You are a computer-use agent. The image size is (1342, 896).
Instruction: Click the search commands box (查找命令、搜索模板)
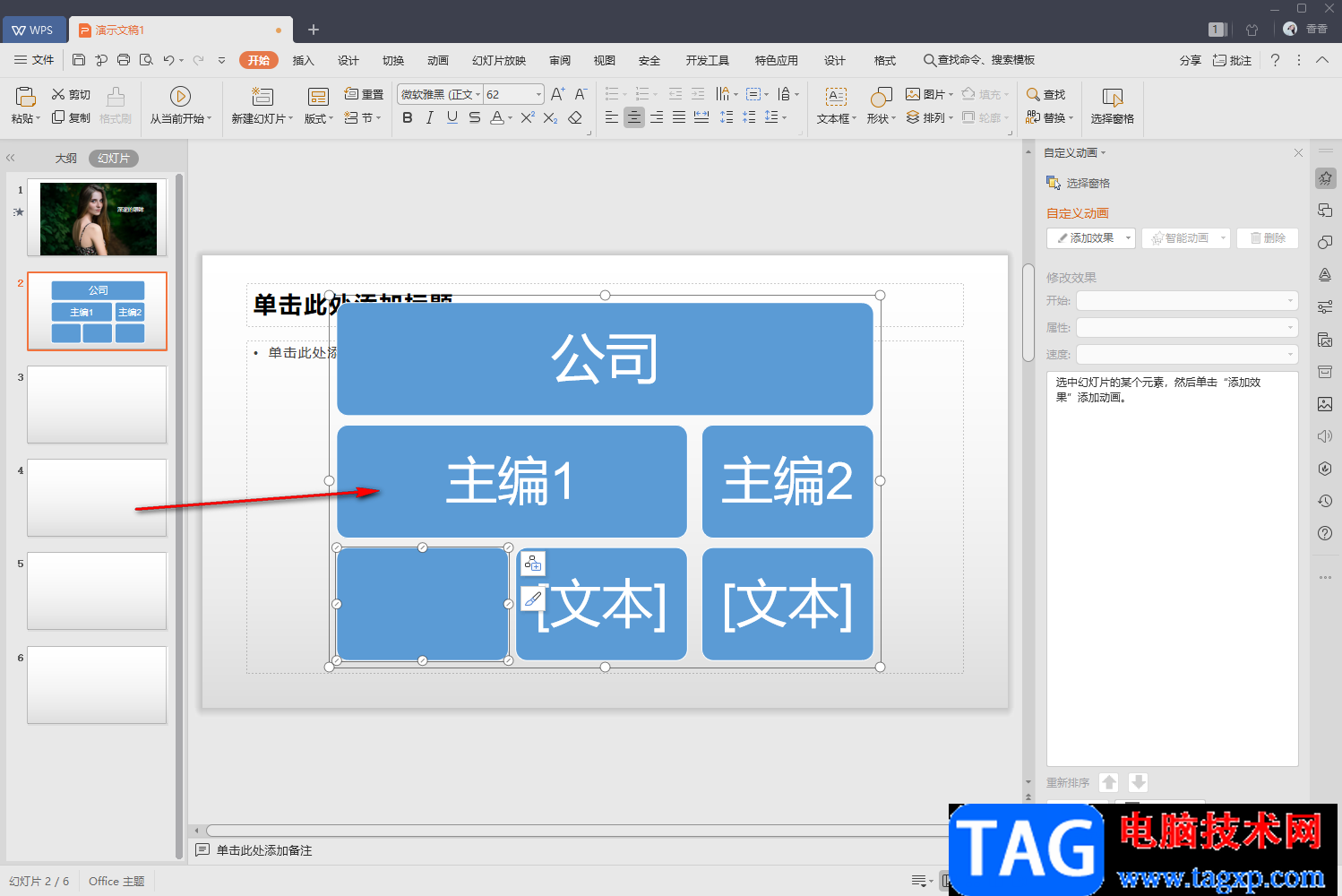979,60
